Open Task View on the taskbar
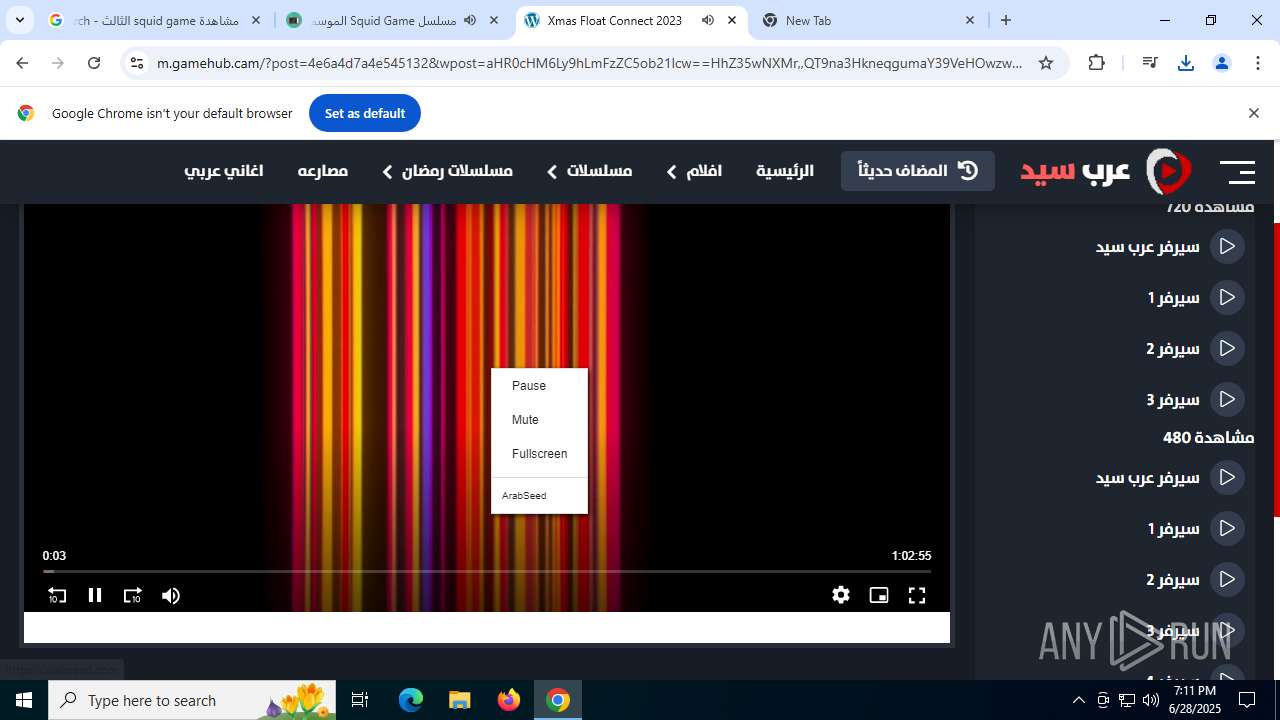This screenshot has width=1280, height=720. [x=360, y=700]
